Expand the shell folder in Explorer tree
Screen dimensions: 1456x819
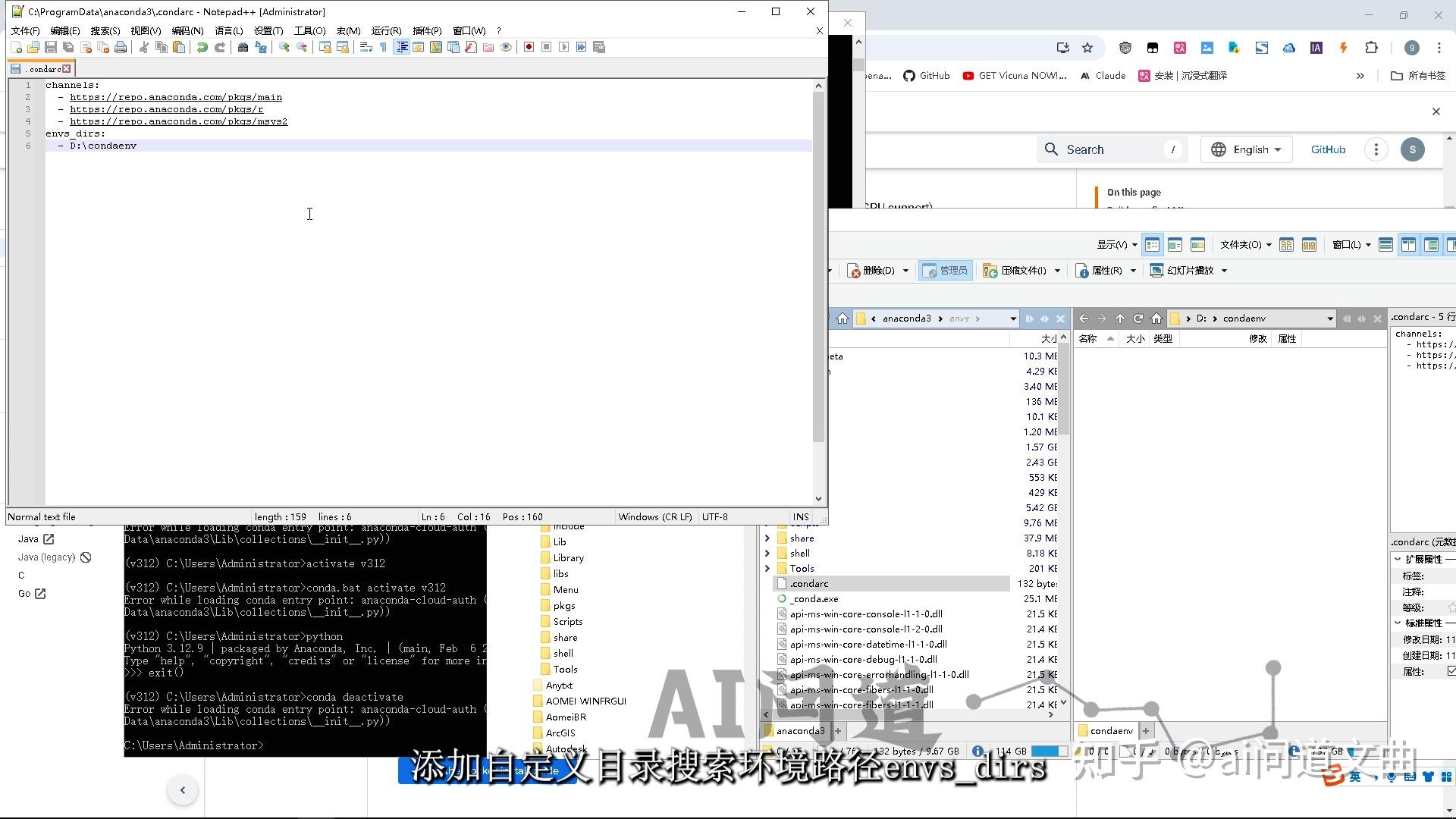[767, 553]
